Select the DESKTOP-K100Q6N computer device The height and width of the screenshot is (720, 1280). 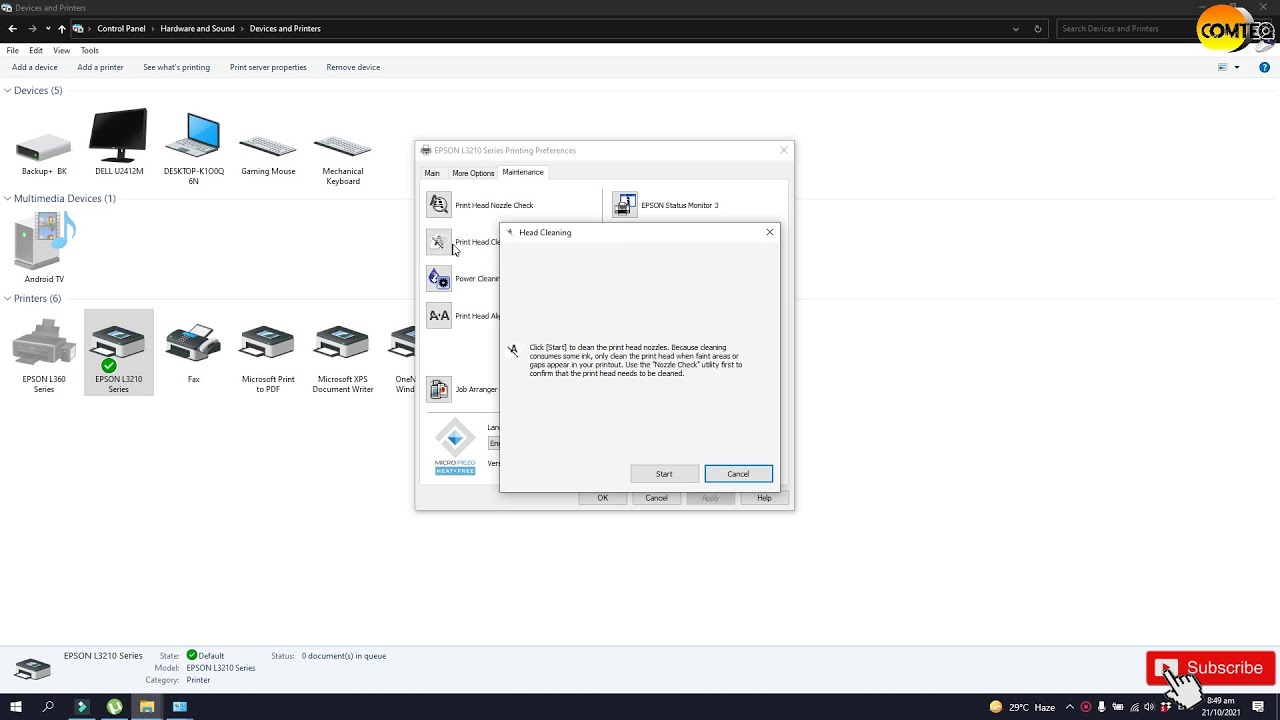pyautogui.click(x=193, y=148)
